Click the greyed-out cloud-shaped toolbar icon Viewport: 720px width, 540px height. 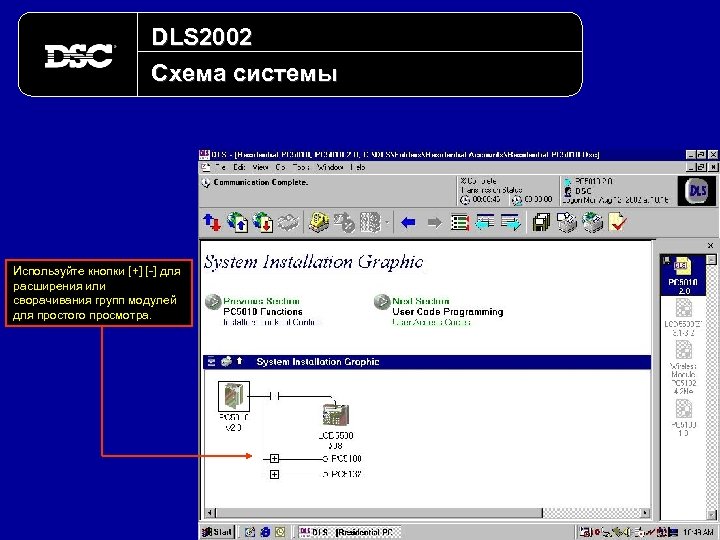tap(288, 223)
